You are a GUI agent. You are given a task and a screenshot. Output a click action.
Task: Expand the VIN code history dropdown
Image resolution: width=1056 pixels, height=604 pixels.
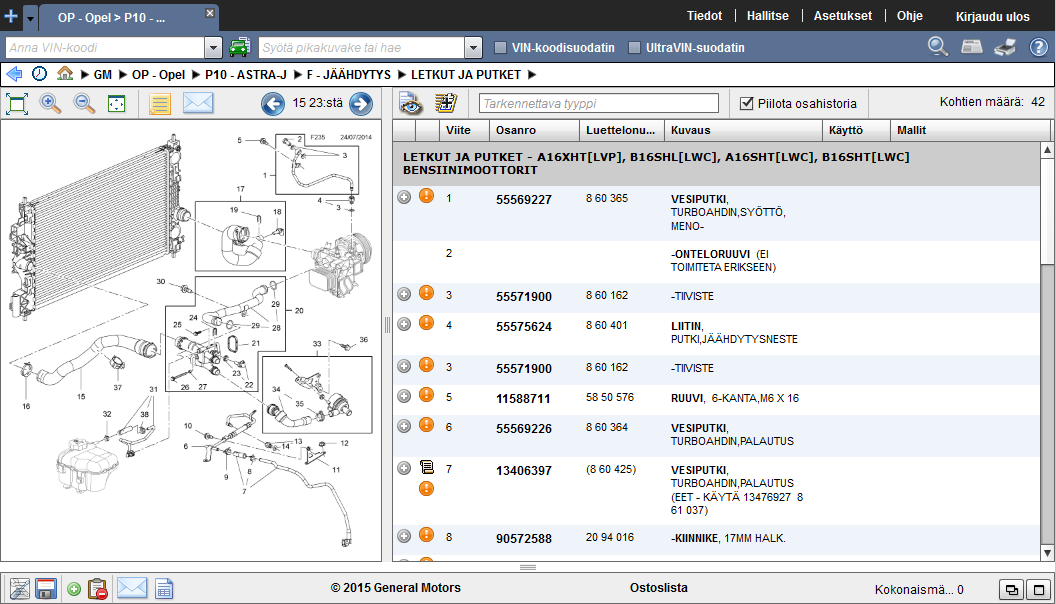(213, 47)
